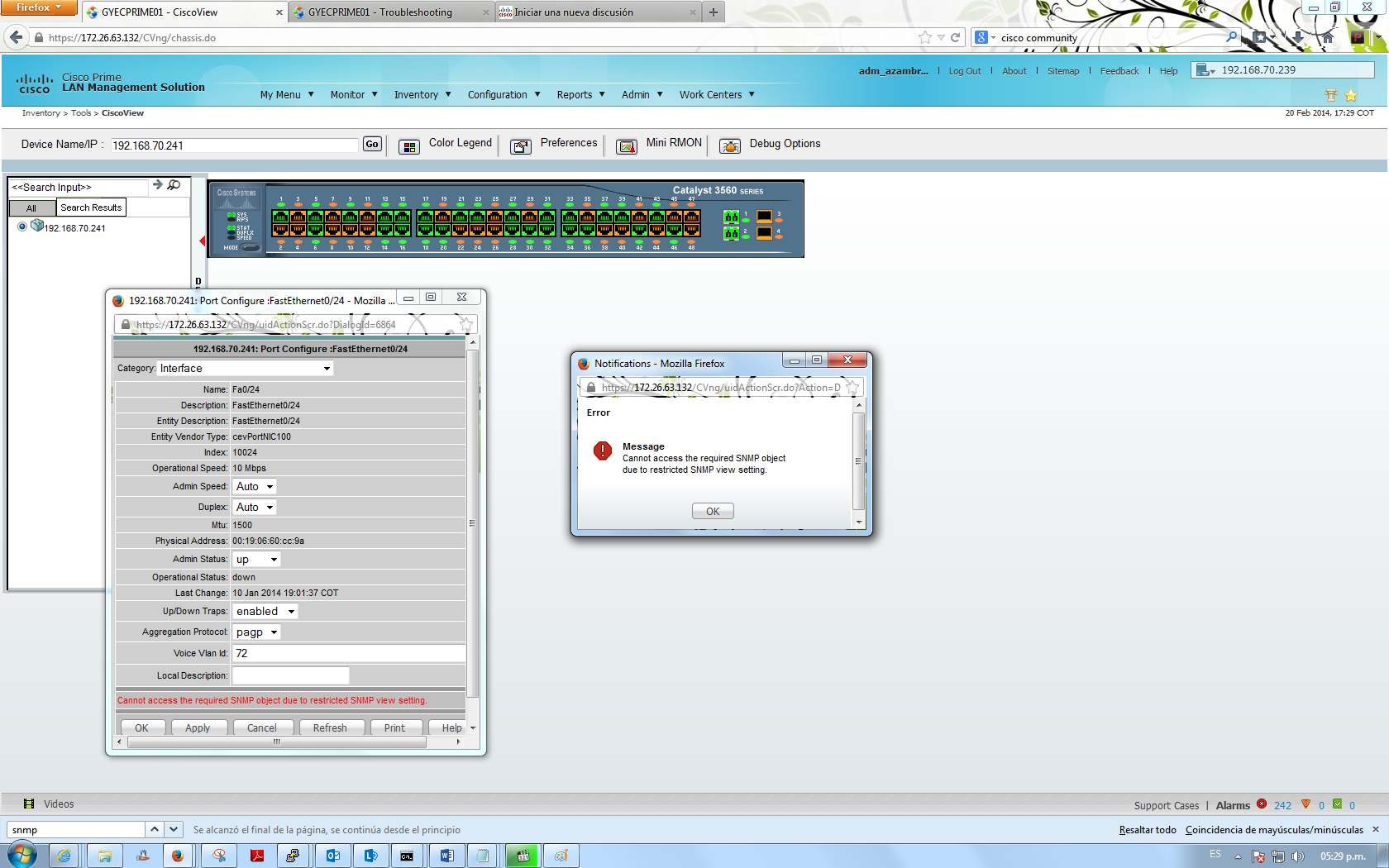Open the Inventory menu

(422, 95)
